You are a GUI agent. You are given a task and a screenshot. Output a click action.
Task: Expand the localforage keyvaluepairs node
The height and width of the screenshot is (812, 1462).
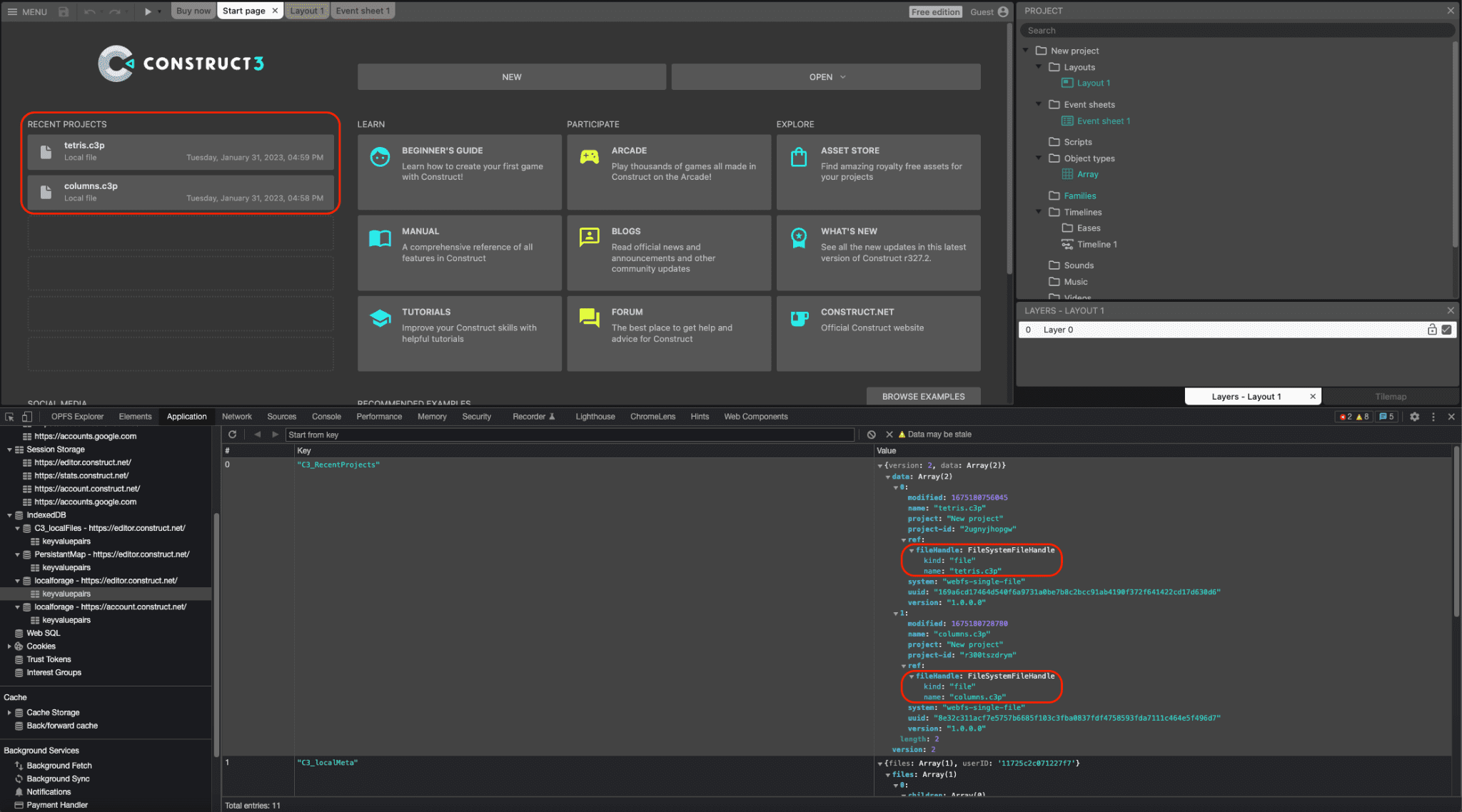click(x=65, y=593)
